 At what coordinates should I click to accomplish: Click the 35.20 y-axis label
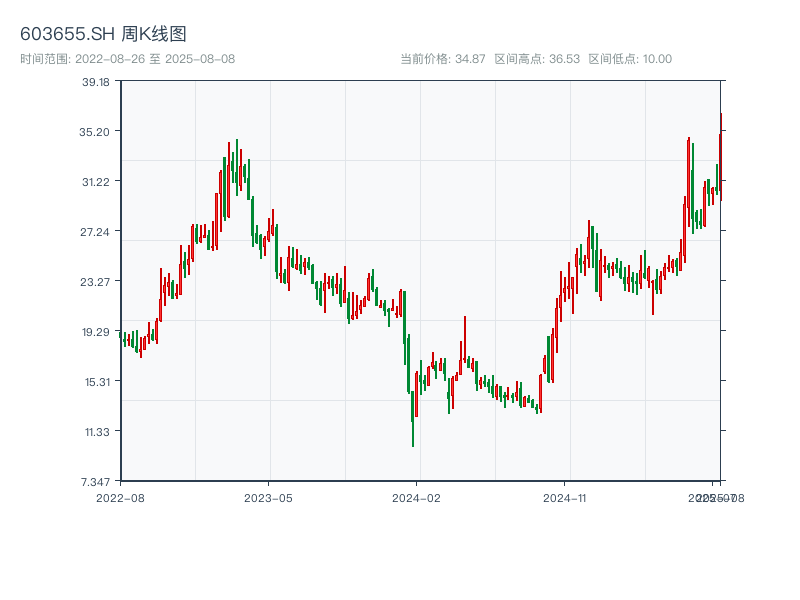[96, 132]
